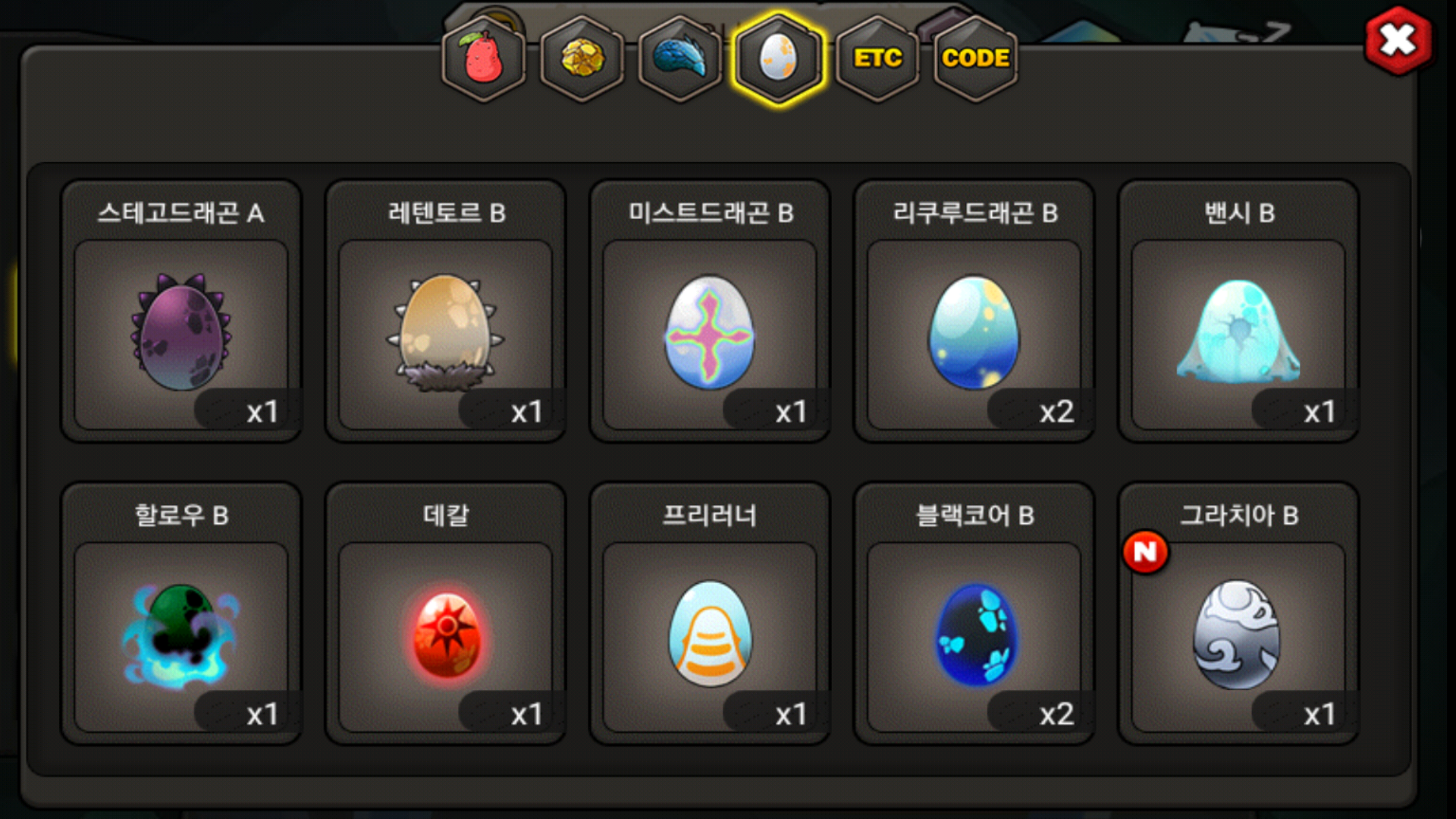
Task: Select the highlighted egg inventory tab
Action: [x=778, y=58]
